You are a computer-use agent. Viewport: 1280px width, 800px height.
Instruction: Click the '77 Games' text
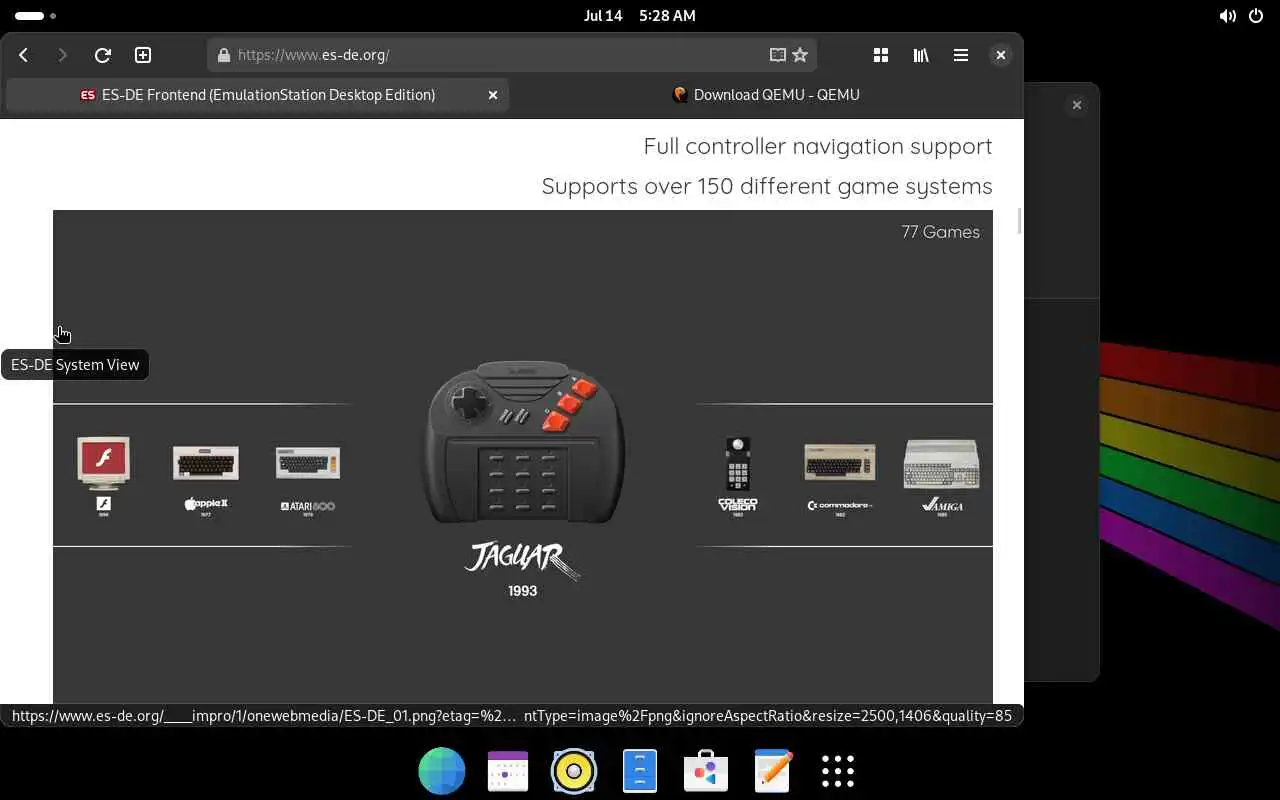click(940, 232)
